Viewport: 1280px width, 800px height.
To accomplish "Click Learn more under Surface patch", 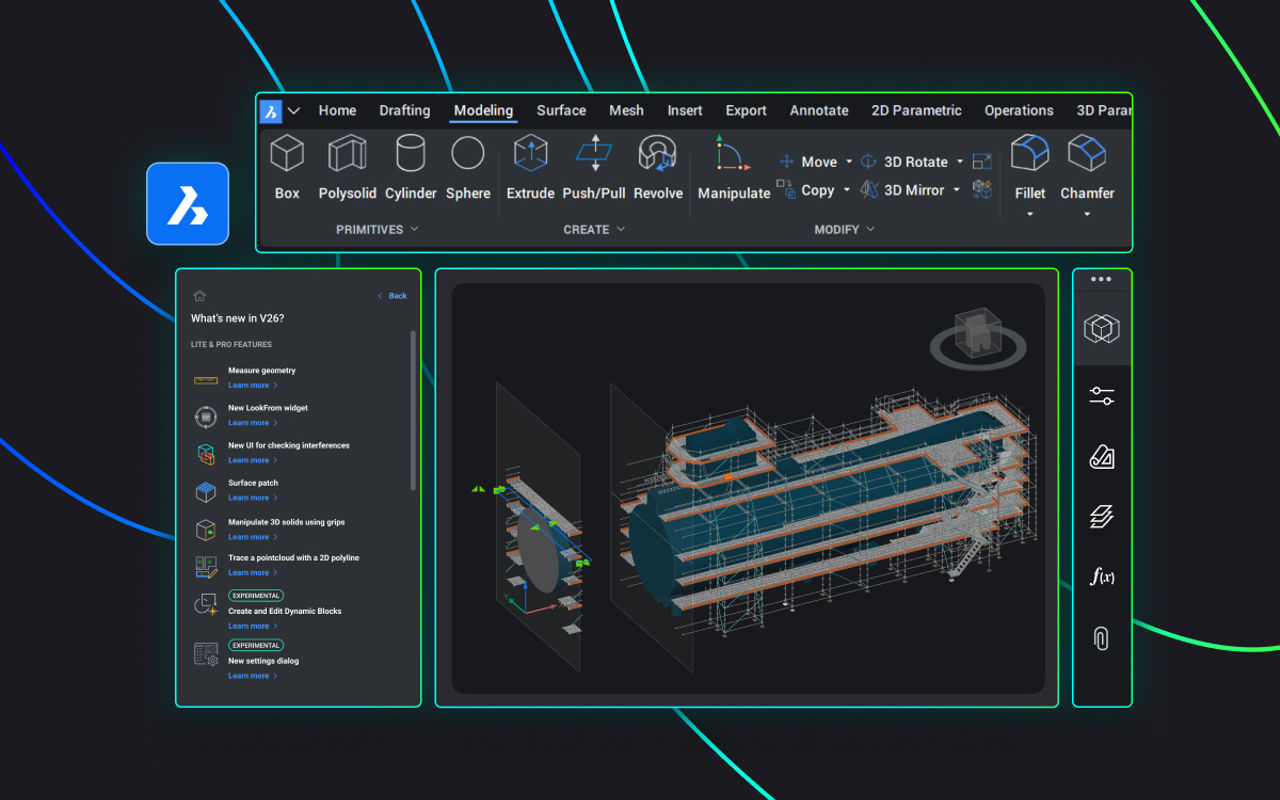I will (252, 498).
